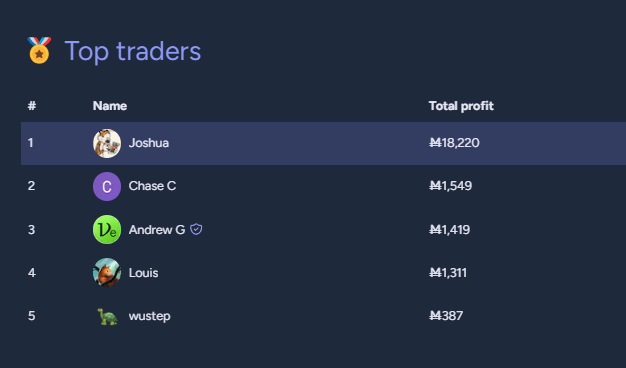Open Louis's squirrel avatar
This screenshot has height=368, width=626.
point(107,273)
